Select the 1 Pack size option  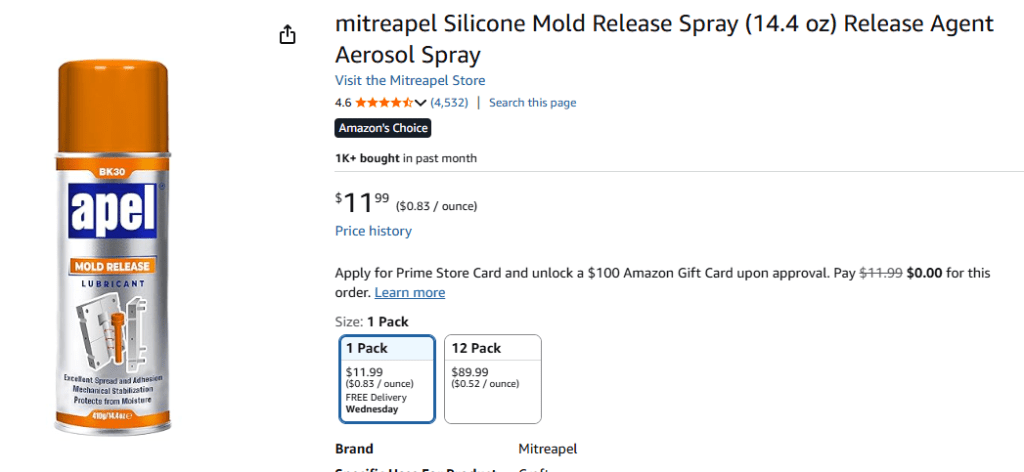coord(387,379)
